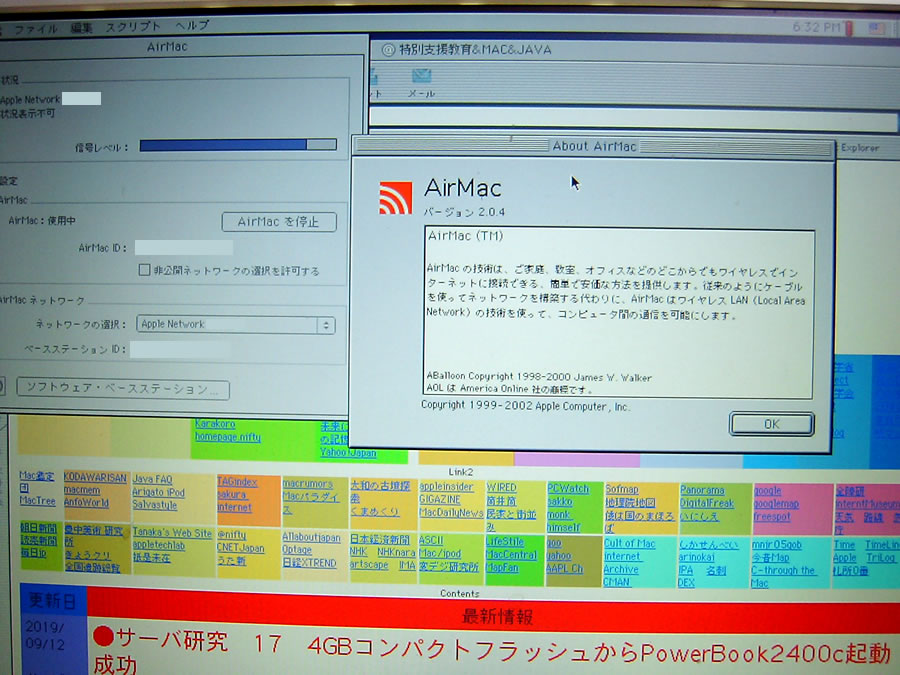The width and height of the screenshot is (900, 675).
Task: Open the InfoWorld link
Action: tap(86, 502)
